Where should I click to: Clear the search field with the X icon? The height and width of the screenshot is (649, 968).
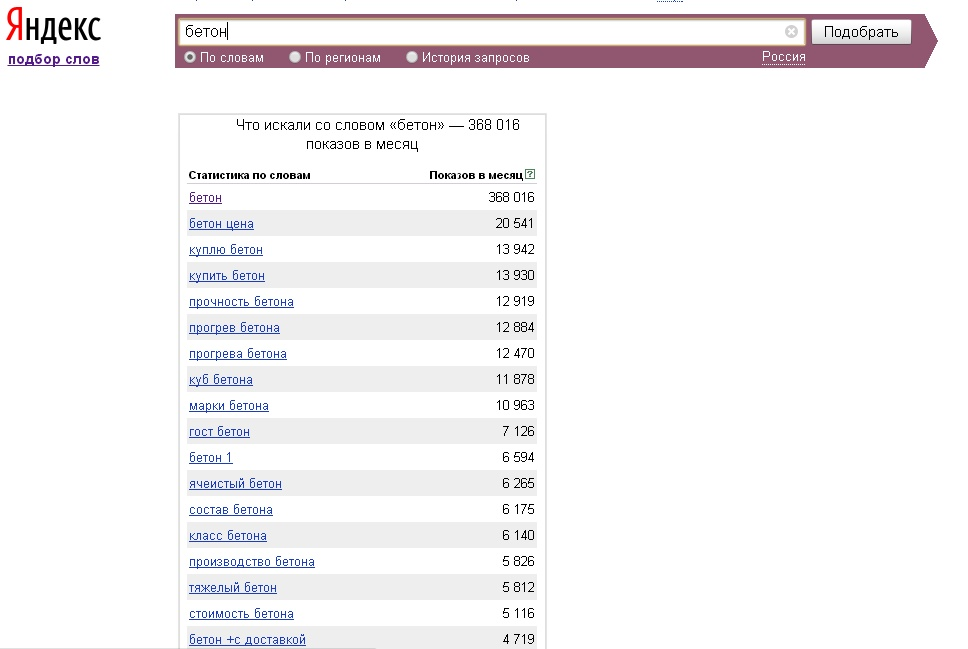tap(791, 31)
